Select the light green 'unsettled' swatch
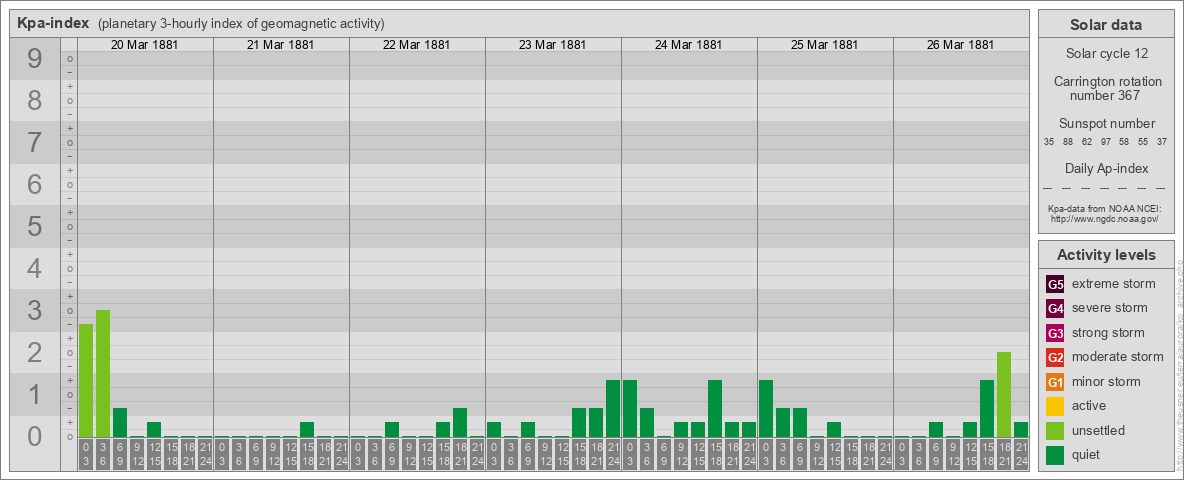Viewport: 1184px width, 480px height. [1055, 431]
